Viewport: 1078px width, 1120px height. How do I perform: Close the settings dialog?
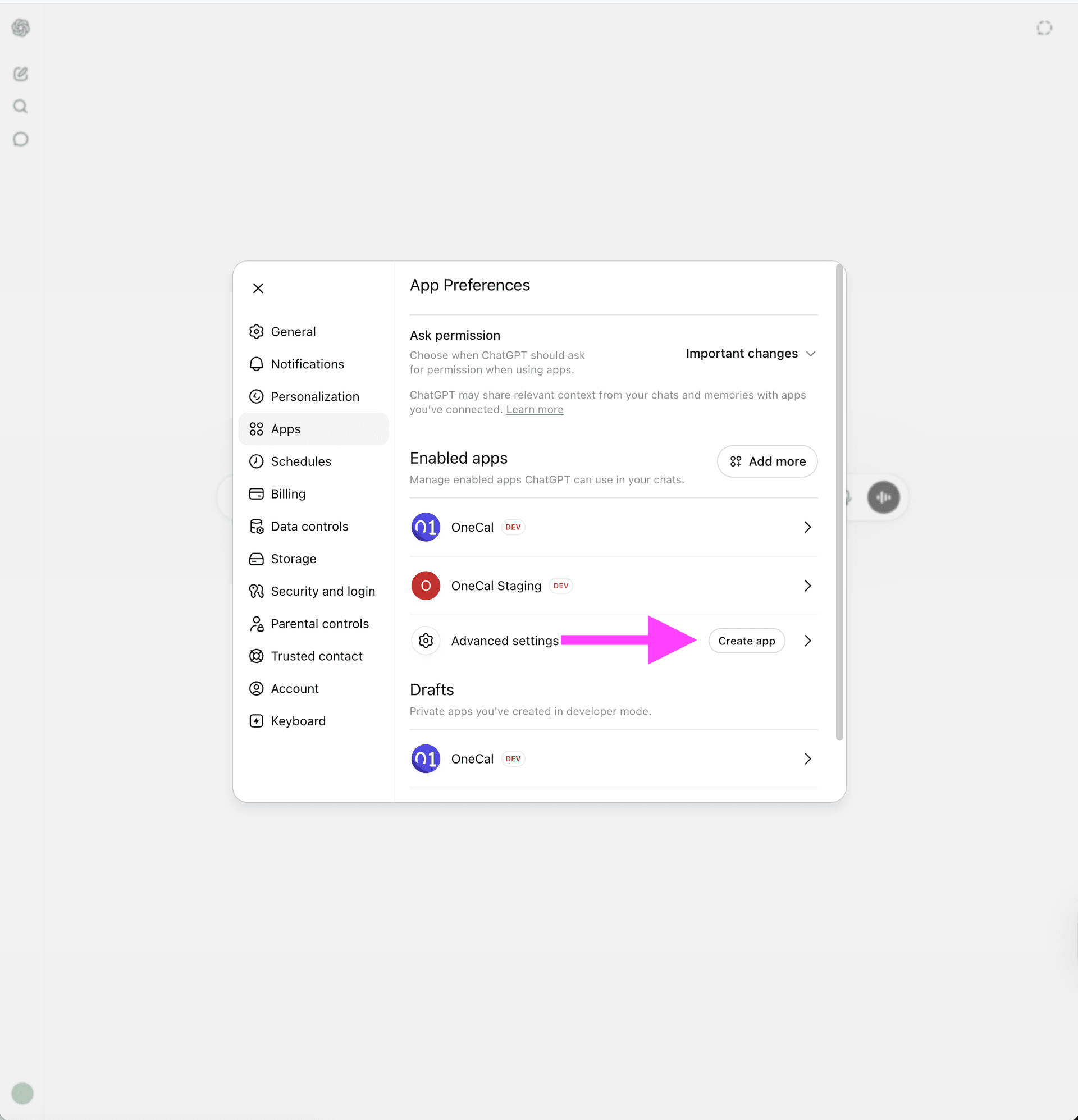click(x=258, y=288)
